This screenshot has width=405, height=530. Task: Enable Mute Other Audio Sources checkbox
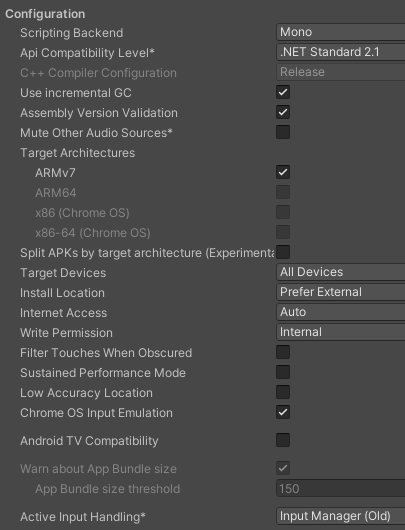(x=283, y=132)
